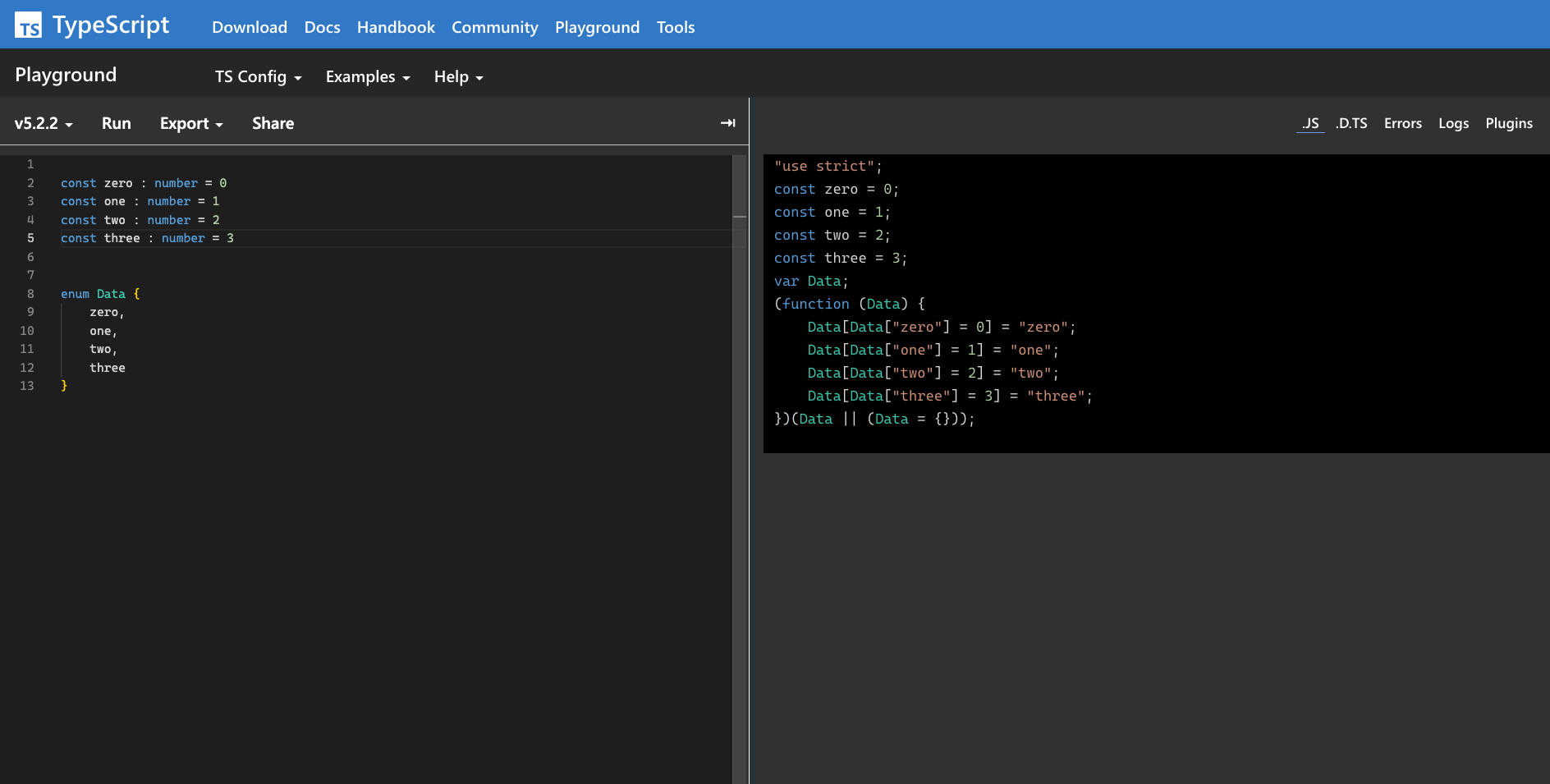Click 'const two : number = 2' line
This screenshot has width=1550, height=784.
click(140, 220)
